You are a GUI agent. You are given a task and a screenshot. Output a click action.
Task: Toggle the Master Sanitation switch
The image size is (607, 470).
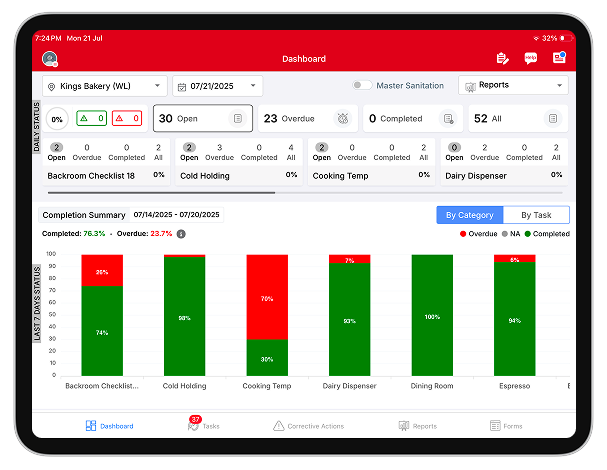(361, 86)
